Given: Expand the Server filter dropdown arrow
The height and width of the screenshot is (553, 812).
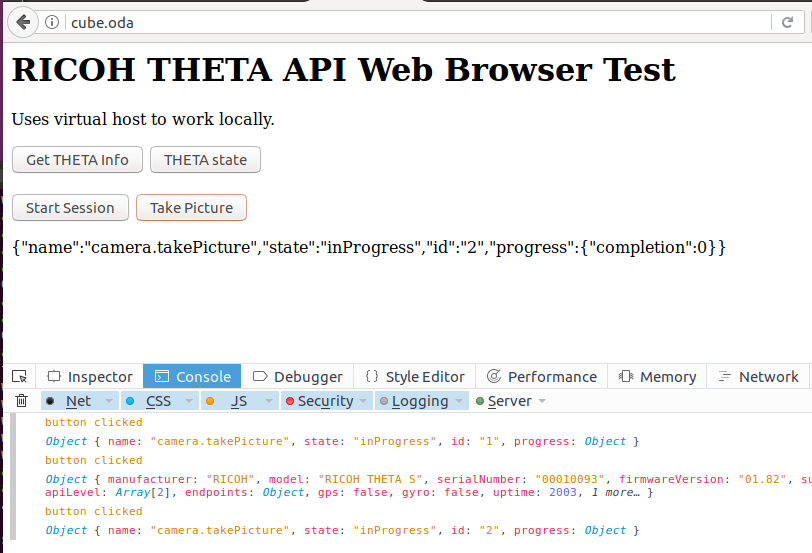Looking at the screenshot, I should tap(542, 401).
